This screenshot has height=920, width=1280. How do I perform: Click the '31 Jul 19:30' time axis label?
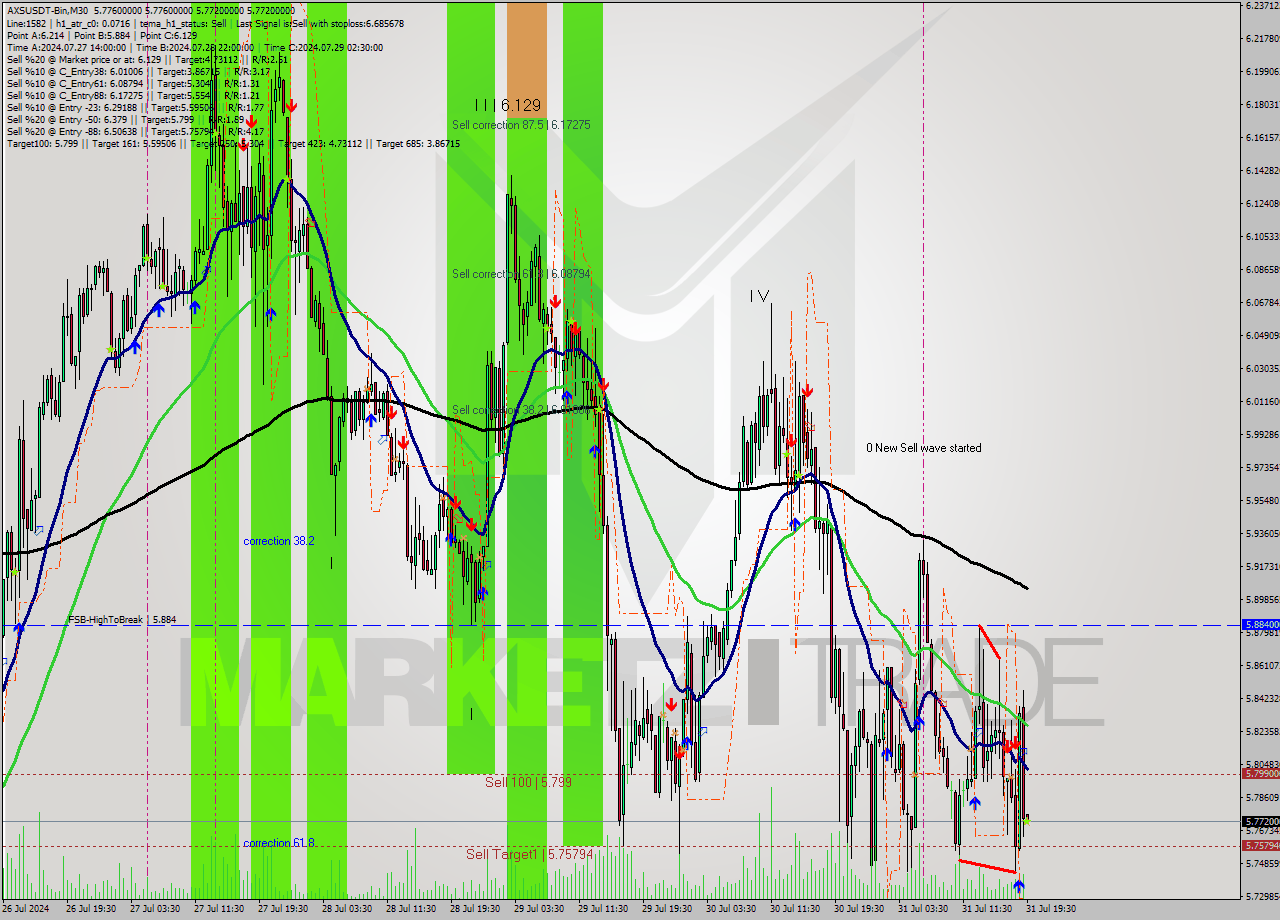tap(1051, 909)
